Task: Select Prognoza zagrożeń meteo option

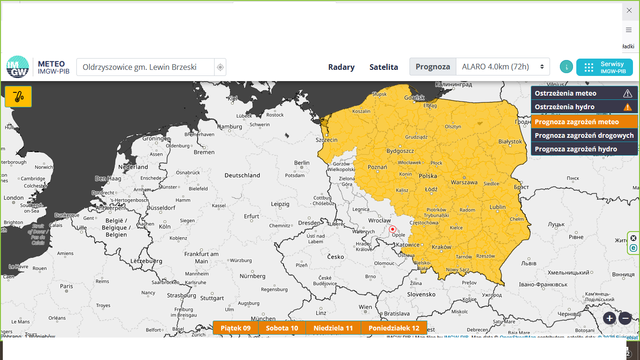Action: [x=584, y=122]
